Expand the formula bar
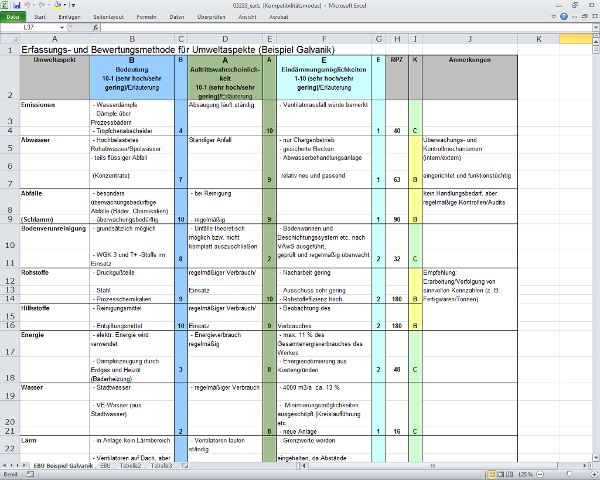Viewport: 600px width, 480px height. pyautogui.click(x=593, y=28)
